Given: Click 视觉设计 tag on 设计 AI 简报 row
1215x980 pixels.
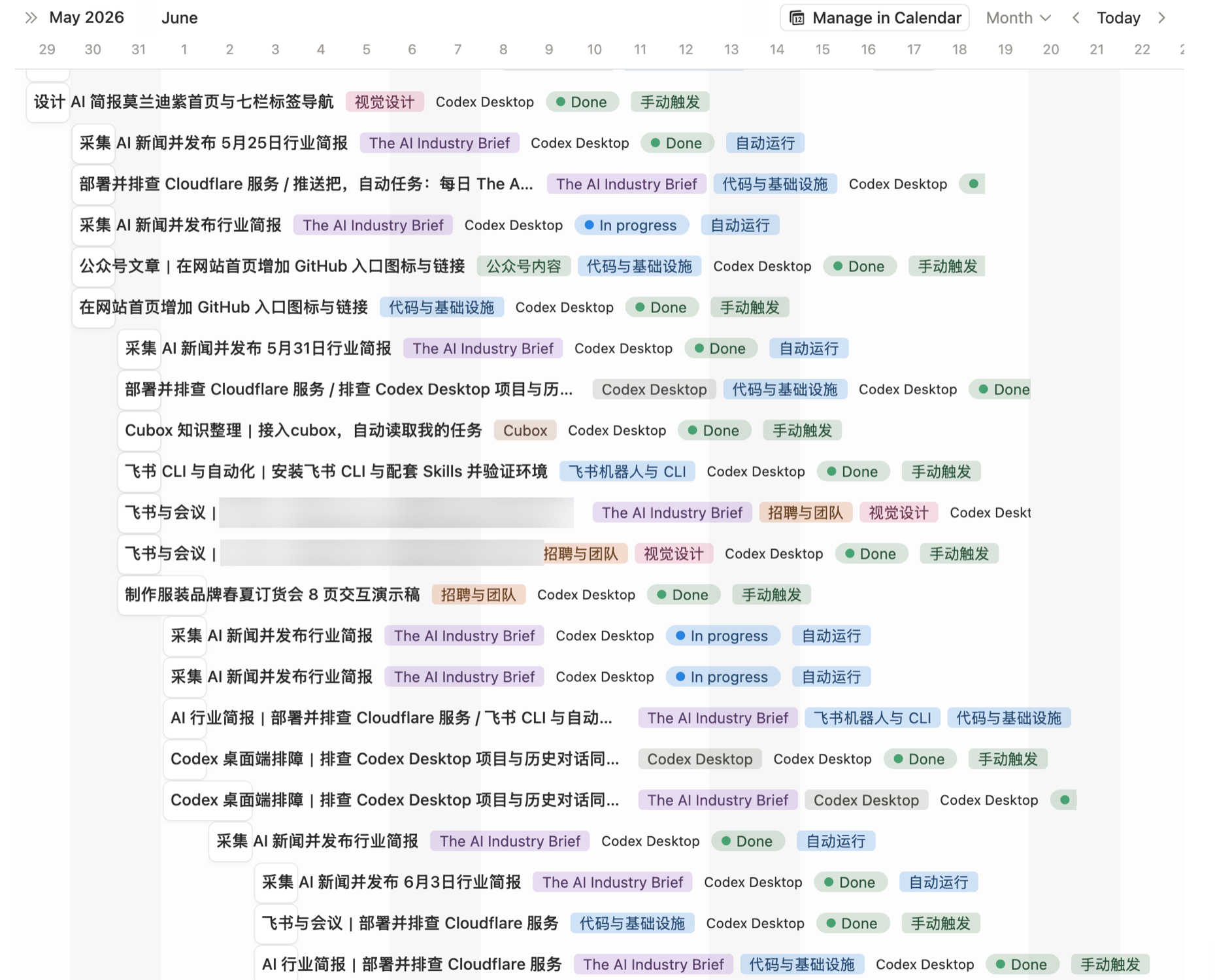Looking at the screenshot, I should tap(384, 102).
